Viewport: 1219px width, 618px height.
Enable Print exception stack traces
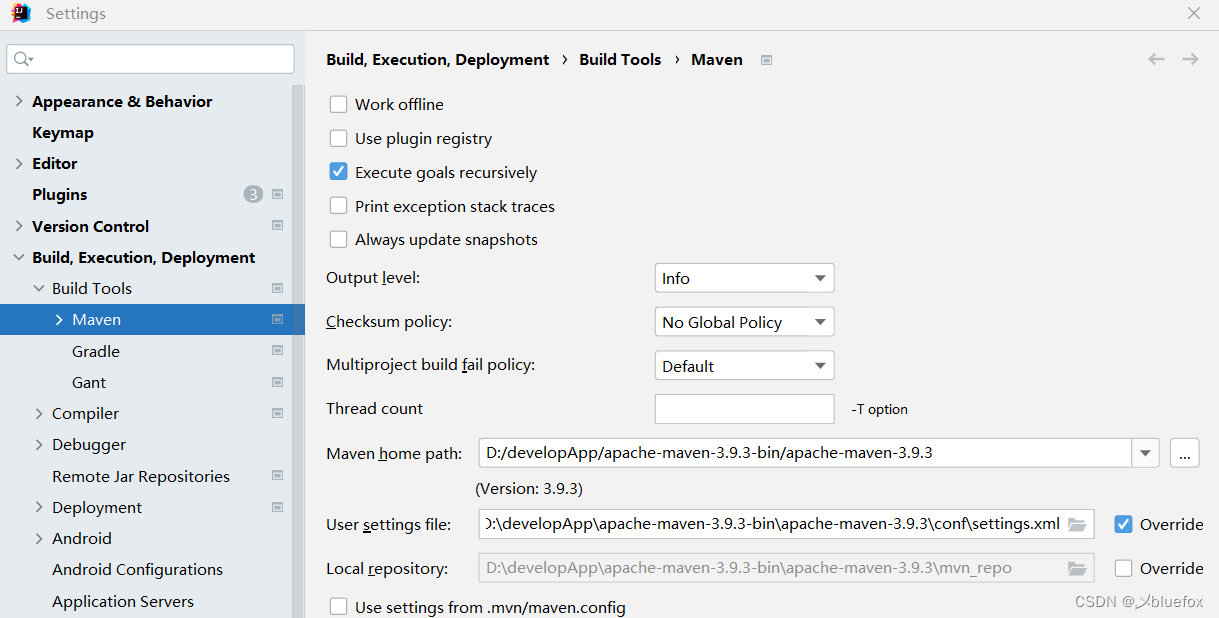(x=339, y=206)
